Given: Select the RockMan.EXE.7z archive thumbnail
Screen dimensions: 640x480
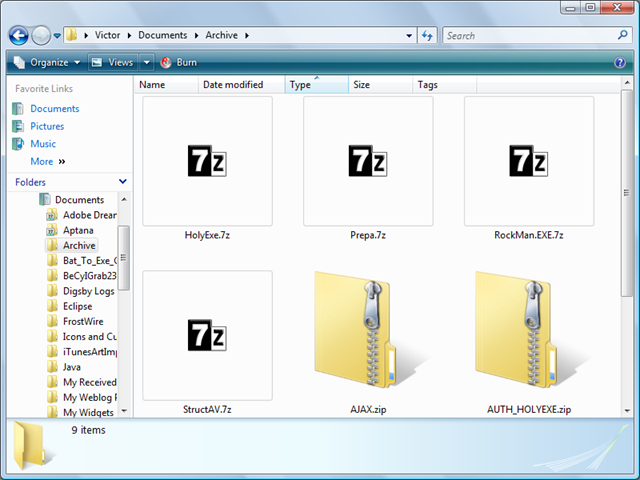Looking at the screenshot, I should click(x=529, y=161).
